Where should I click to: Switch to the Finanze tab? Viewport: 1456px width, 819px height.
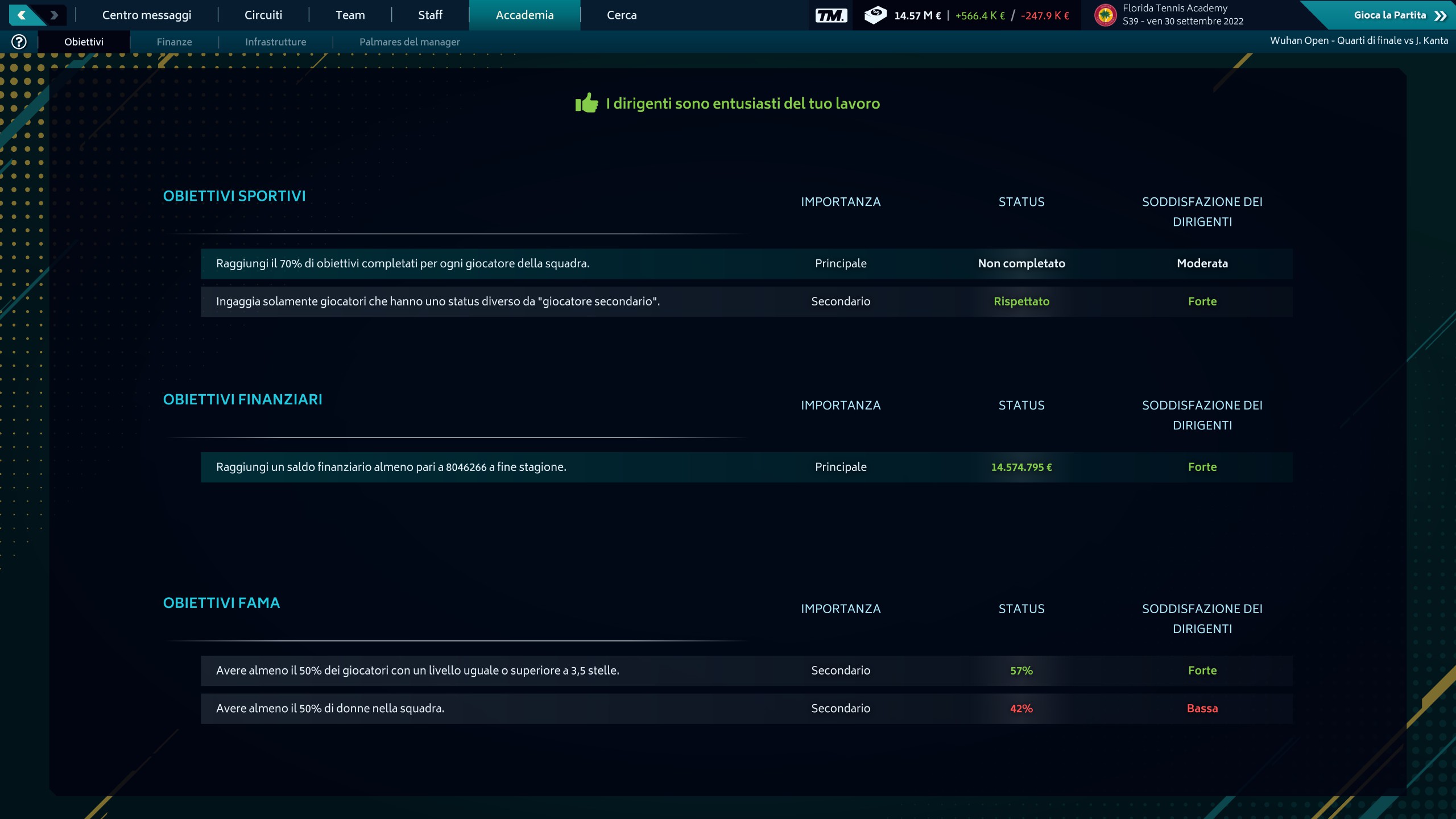174,42
